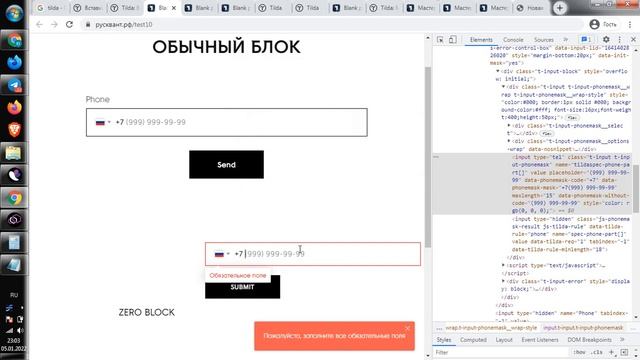Screen dimensions: 640x360
Task: Collapse the t-input-phonemask__wrap div node
Action: 503,87
